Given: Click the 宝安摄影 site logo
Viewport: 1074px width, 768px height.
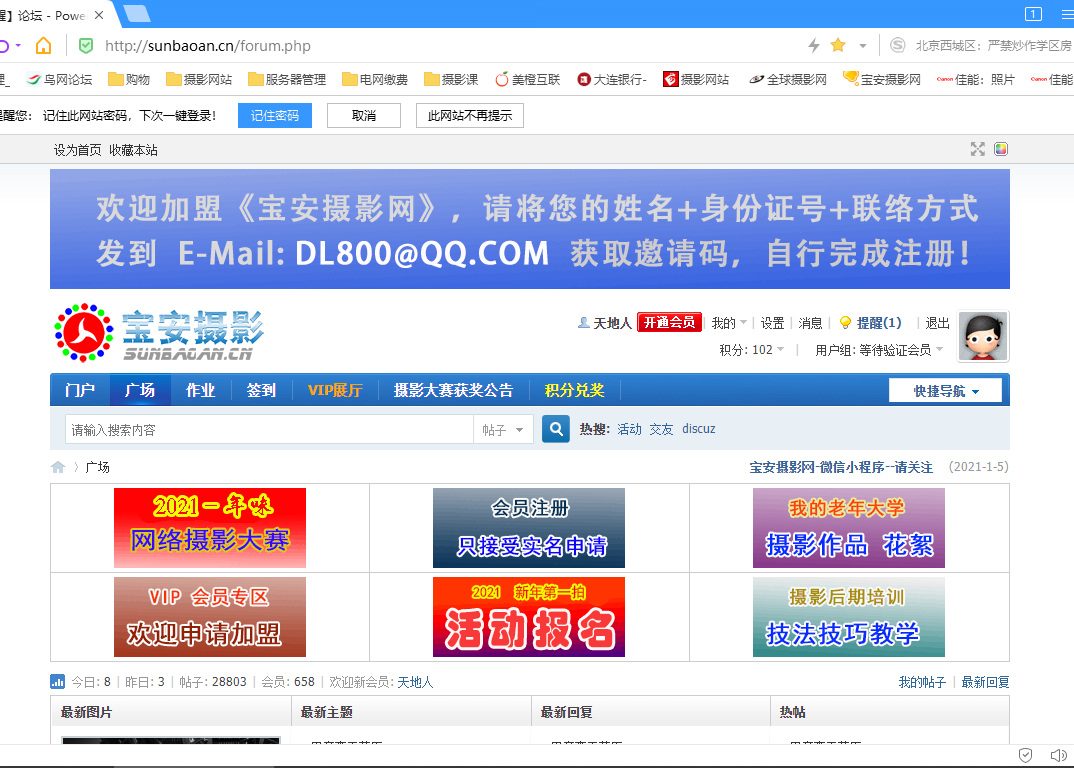Looking at the screenshot, I should coord(159,334).
